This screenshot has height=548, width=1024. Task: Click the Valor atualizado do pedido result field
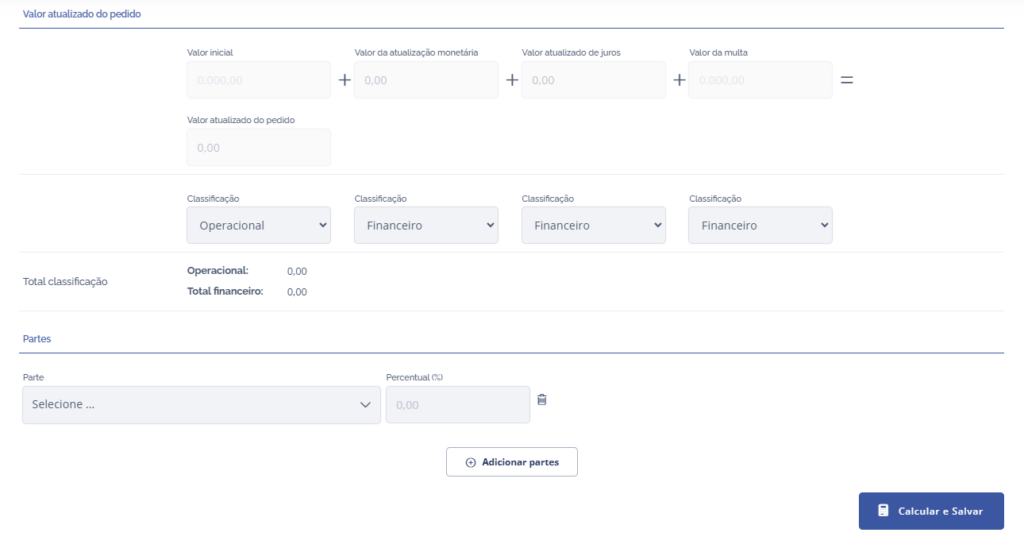click(x=258, y=147)
